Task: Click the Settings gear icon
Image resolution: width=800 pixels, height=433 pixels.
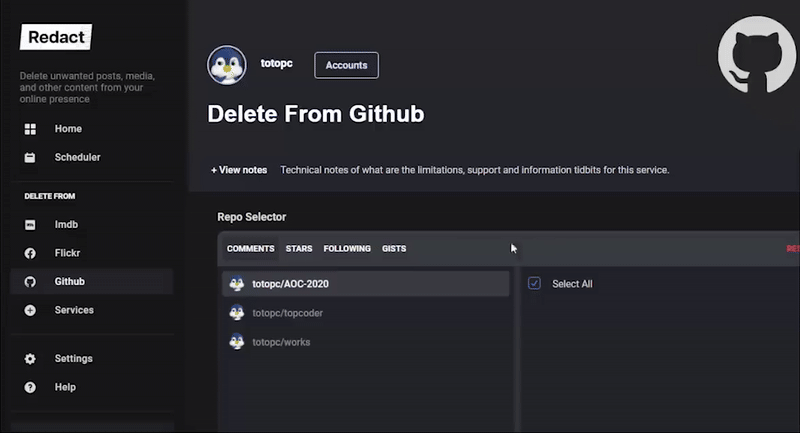Action: click(x=30, y=359)
